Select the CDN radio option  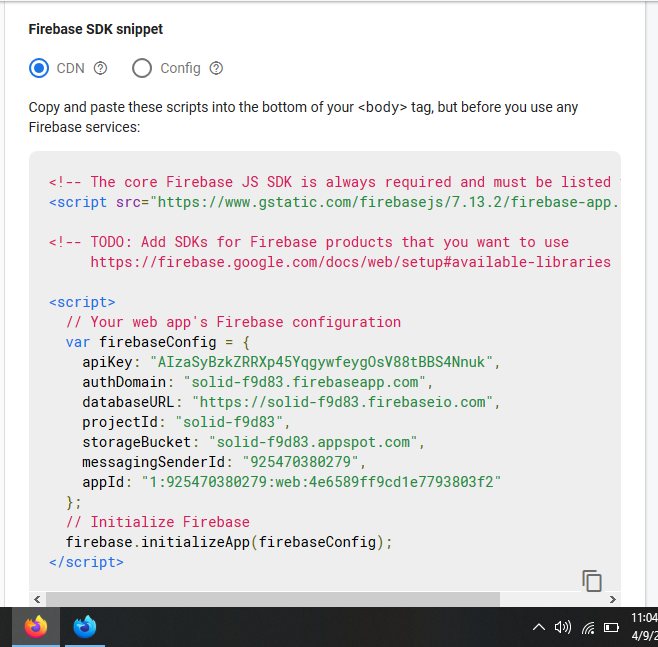click(x=39, y=69)
